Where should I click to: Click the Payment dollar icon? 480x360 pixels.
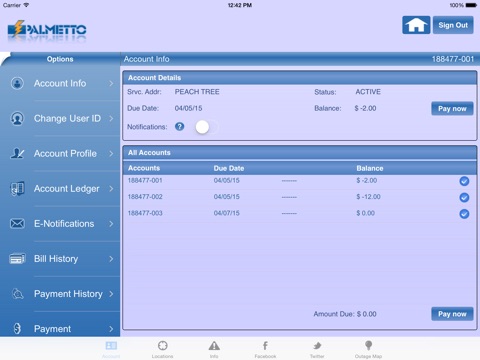coord(17,329)
